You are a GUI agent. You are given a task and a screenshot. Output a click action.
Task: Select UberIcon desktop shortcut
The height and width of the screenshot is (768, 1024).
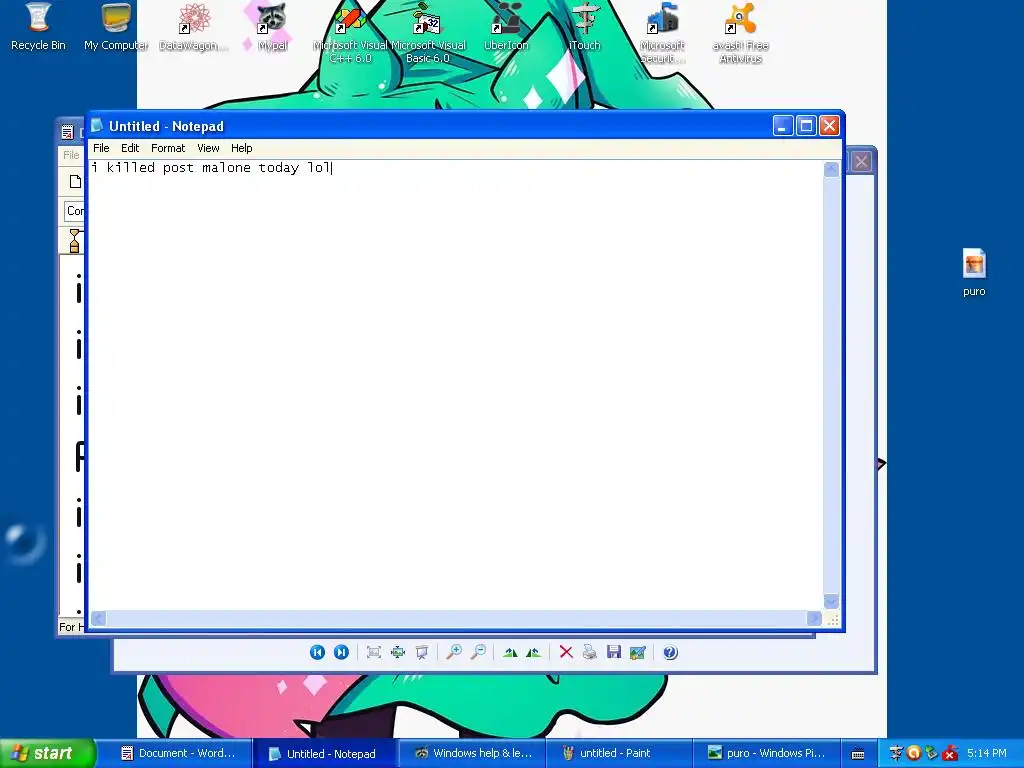[x=506, y=27]
